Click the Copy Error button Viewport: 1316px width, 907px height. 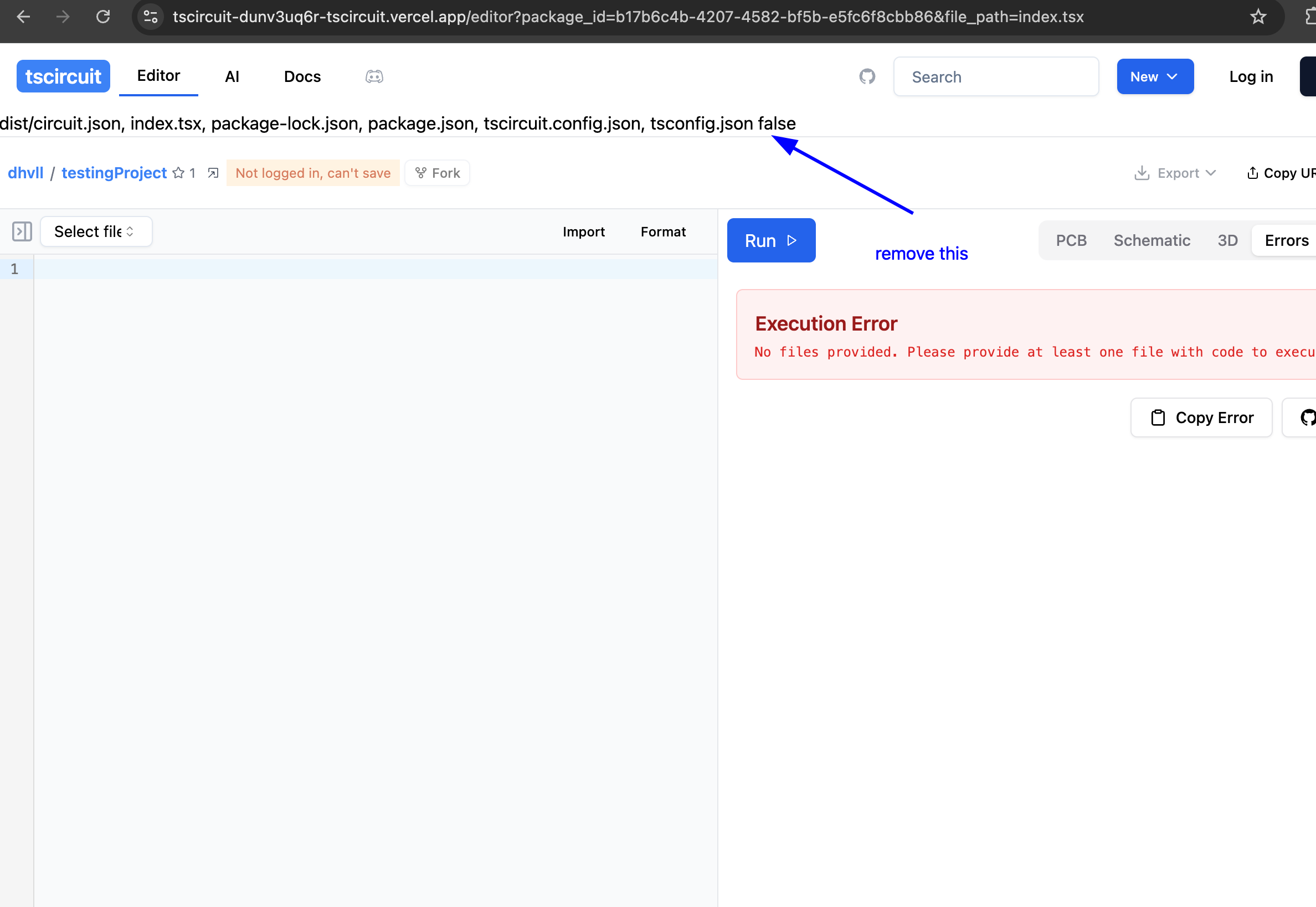(x=1201, y=418)
